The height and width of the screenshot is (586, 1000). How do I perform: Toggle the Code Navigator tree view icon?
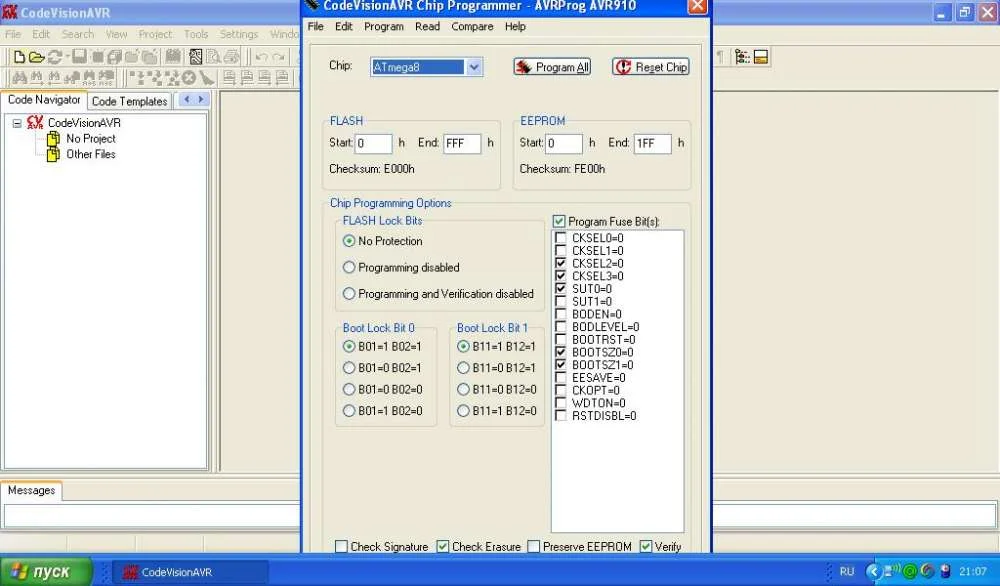pos(742,57)
